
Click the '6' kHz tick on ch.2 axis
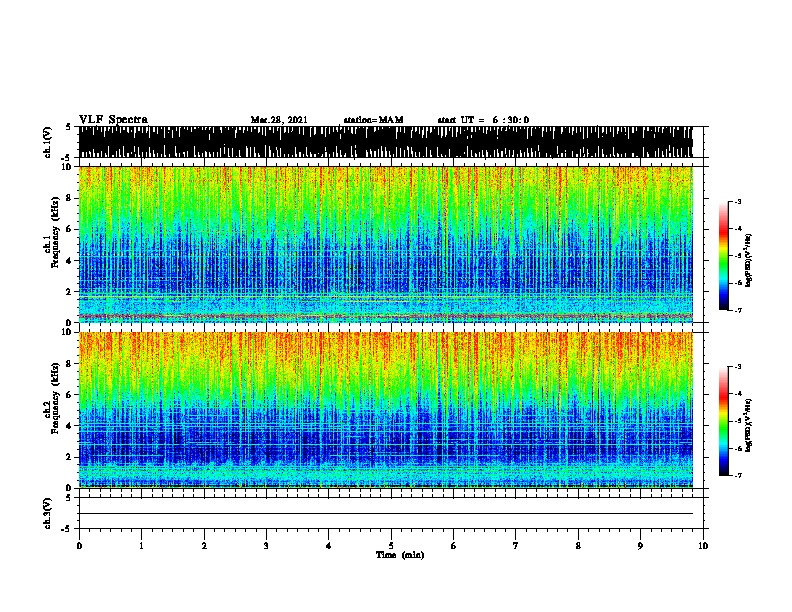click(70, 394)
